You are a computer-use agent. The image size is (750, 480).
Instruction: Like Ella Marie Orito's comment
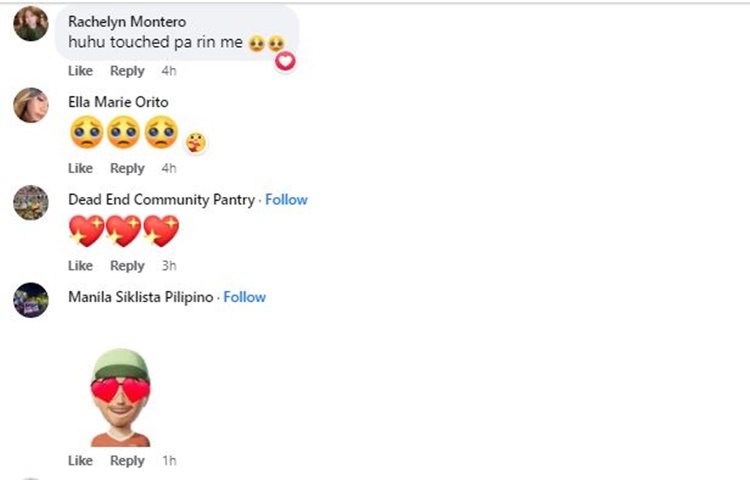click(80, 168)
